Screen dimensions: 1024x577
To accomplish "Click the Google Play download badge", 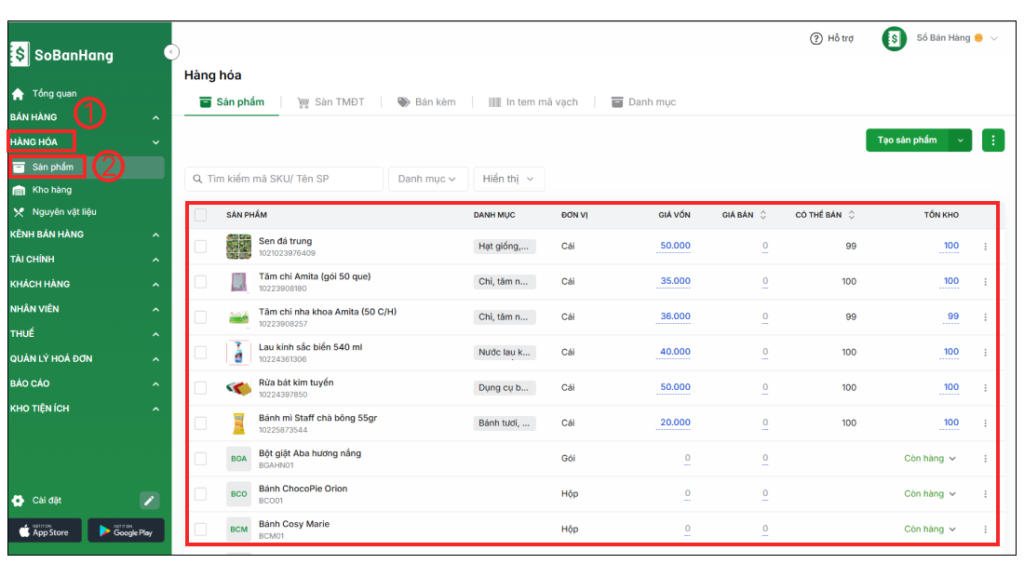I will pyautogui.click(x=126, y=531).
